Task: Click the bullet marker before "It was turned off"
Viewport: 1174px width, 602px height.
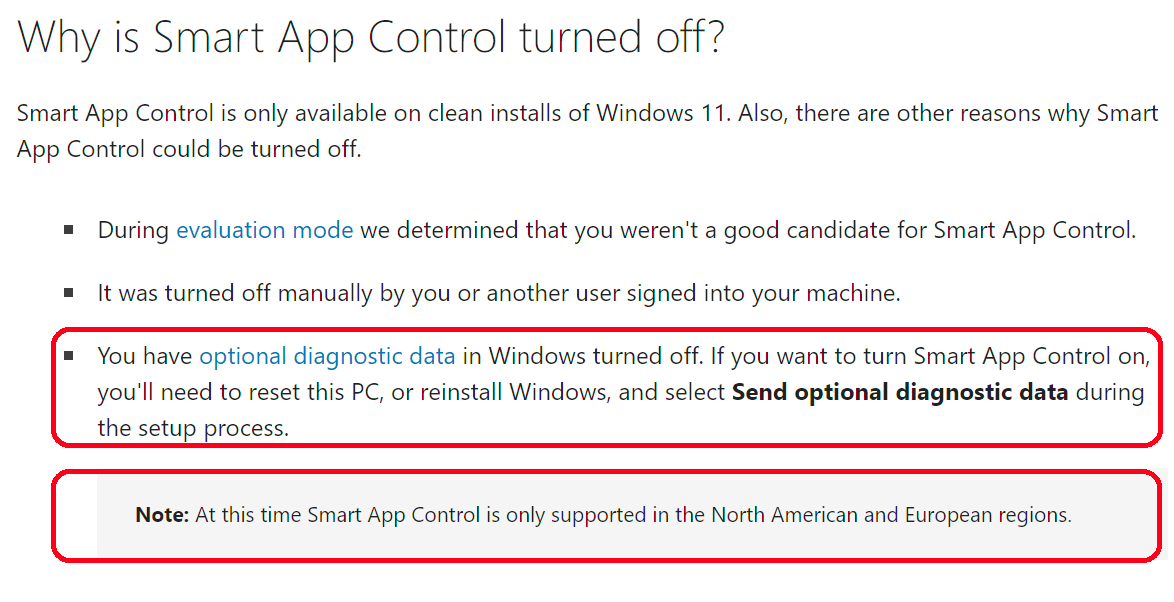Action: click(x=68, y=293)
